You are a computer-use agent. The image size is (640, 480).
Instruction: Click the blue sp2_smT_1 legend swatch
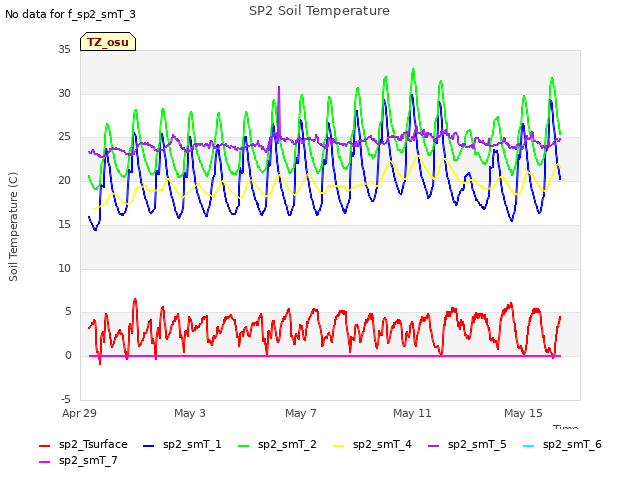click(149, 446)
